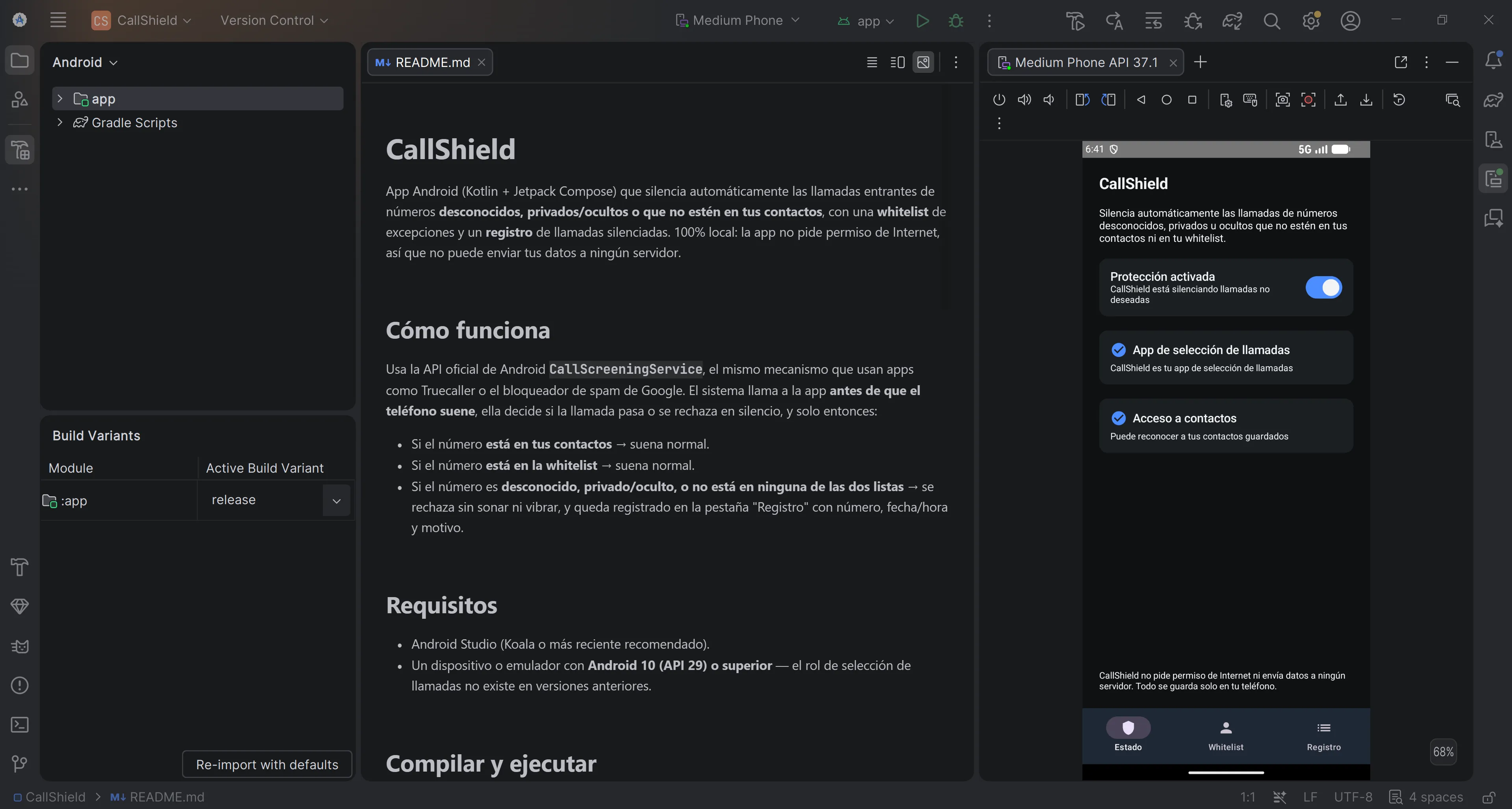Click LF line separator indicator
1512x809 pixels.
click(x=1310, y=797)
